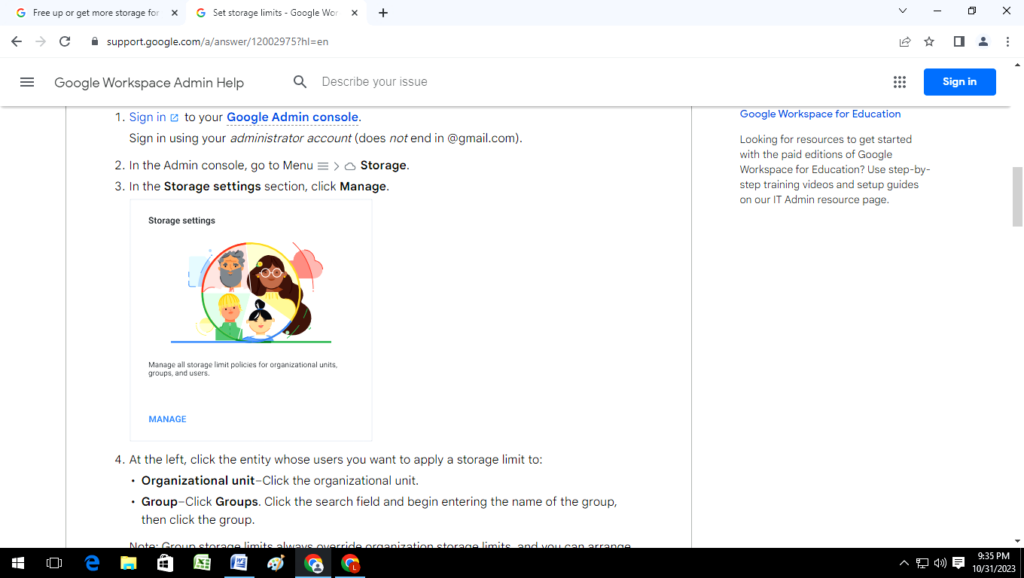The height and width of the screenshot is (578, 1024).
Task: Launch Excel from the taskbar
Action: (202, 563)
